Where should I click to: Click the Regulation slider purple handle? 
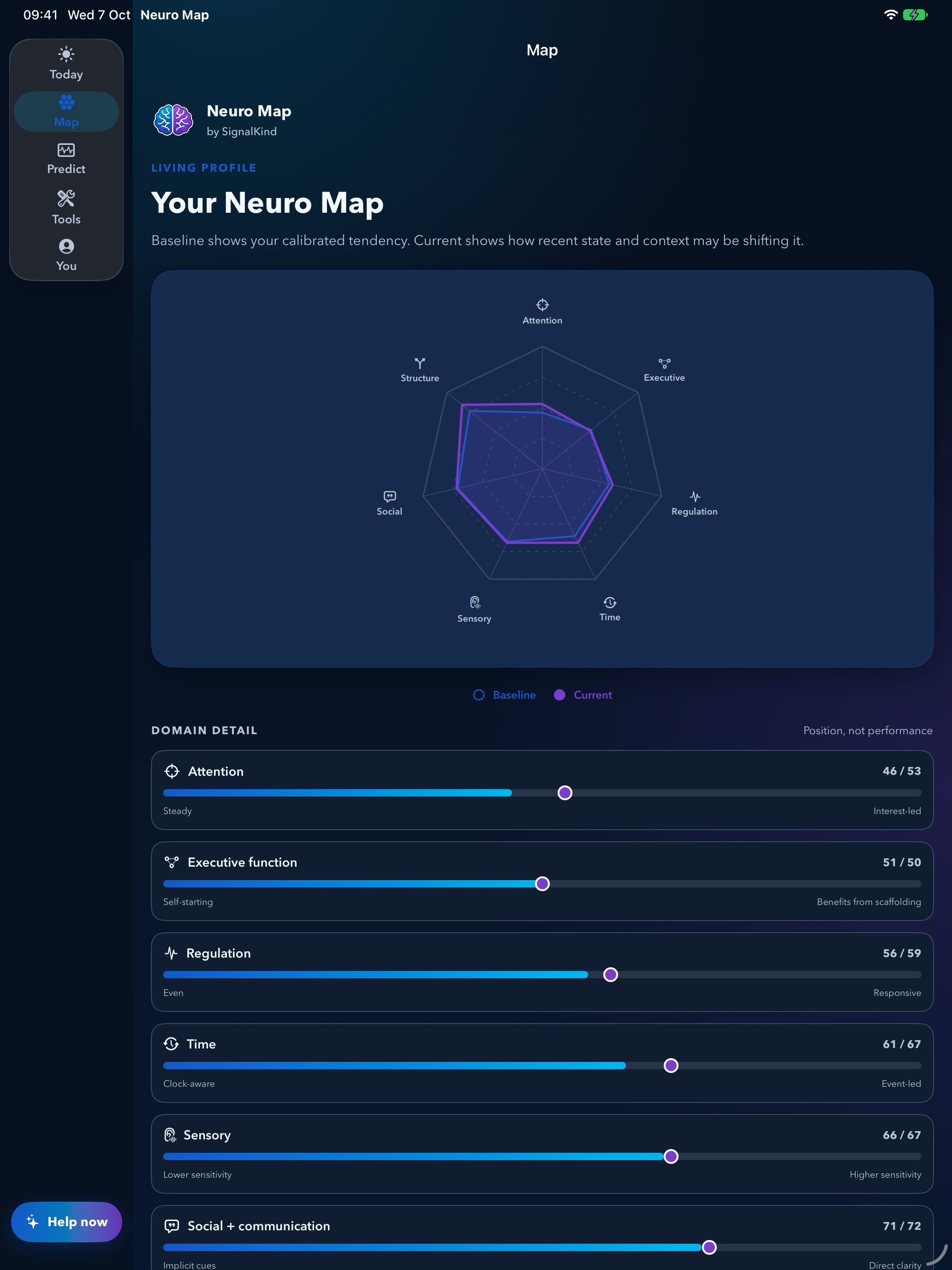click(x=611, y=975)
